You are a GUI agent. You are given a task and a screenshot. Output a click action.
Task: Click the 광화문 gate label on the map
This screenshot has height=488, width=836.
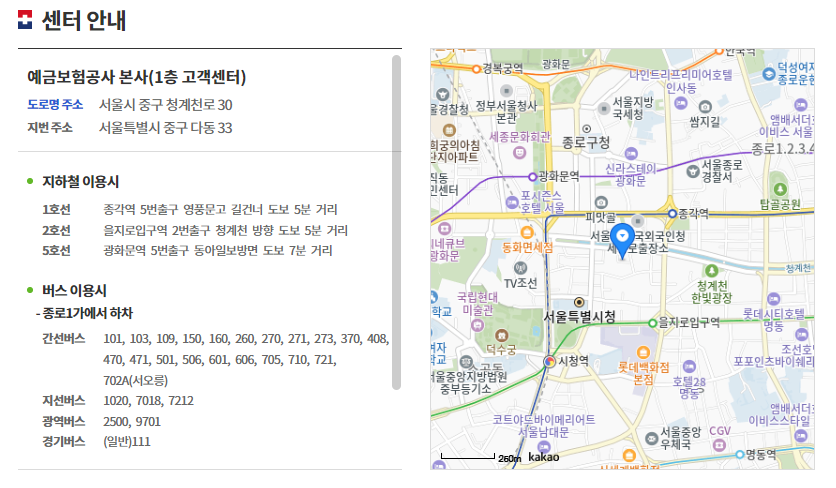tap(556, 64)
